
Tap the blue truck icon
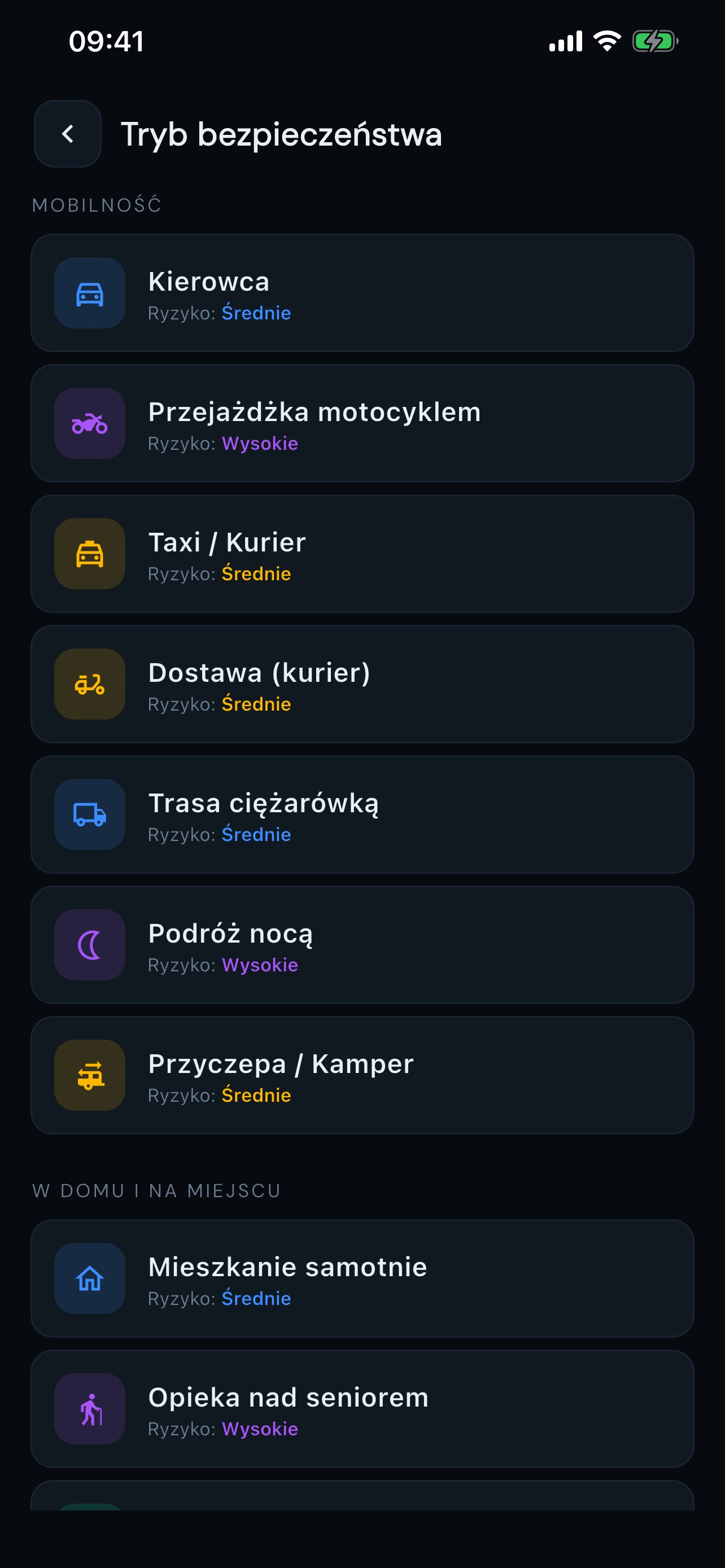pos(89,814)
